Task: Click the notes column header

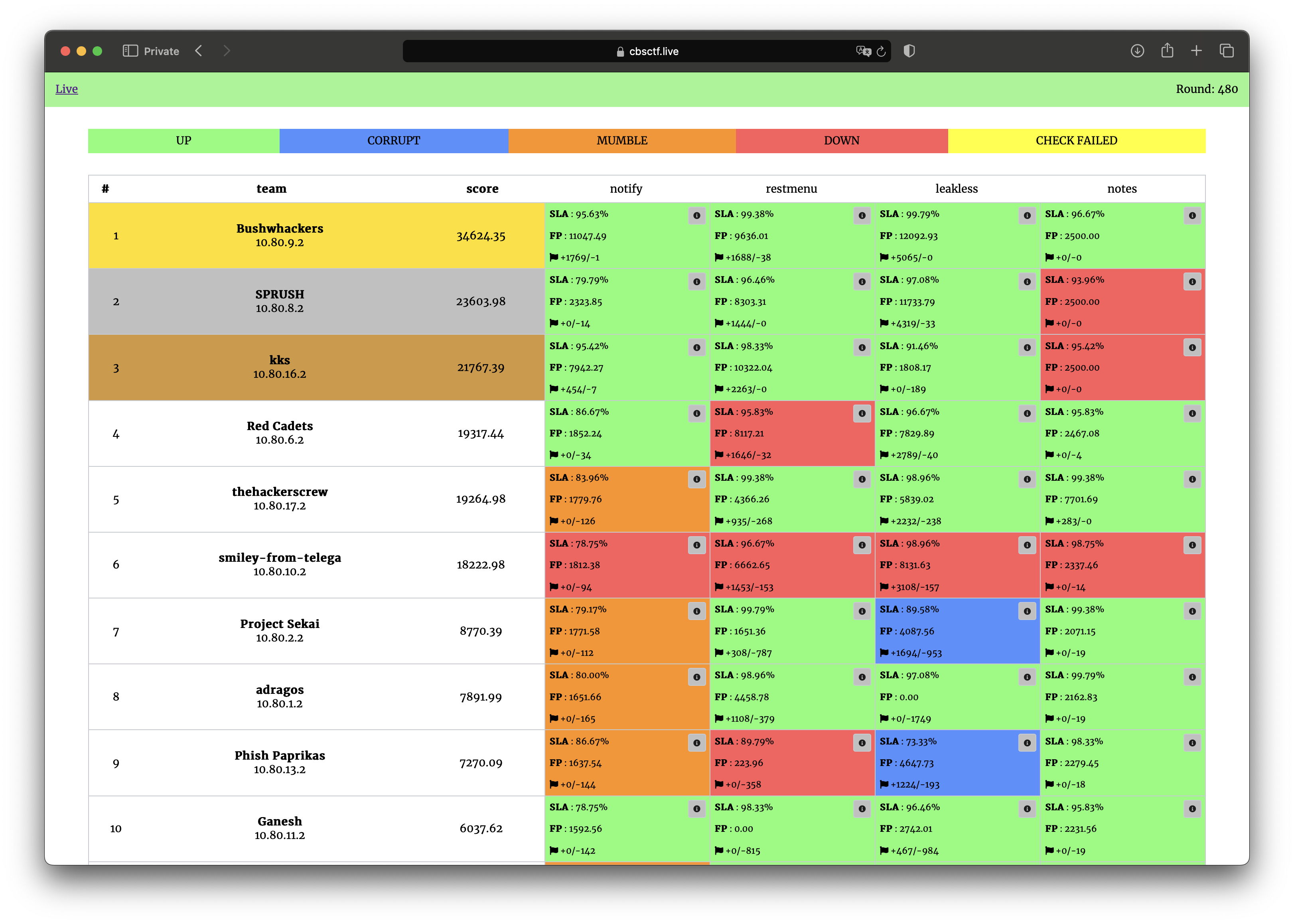Action: click(x=1122, y=189)
